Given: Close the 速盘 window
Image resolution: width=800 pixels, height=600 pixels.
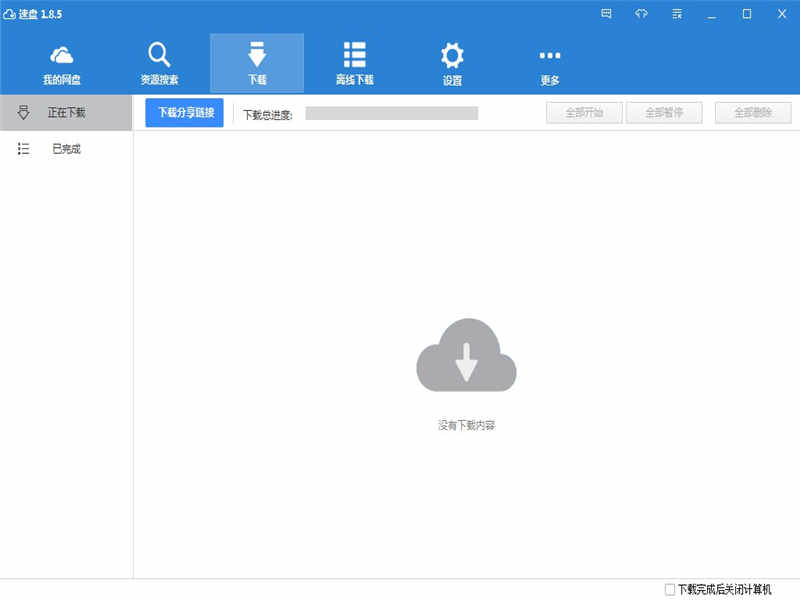Looking at the screenshot, I should click(x=782, y=14).
